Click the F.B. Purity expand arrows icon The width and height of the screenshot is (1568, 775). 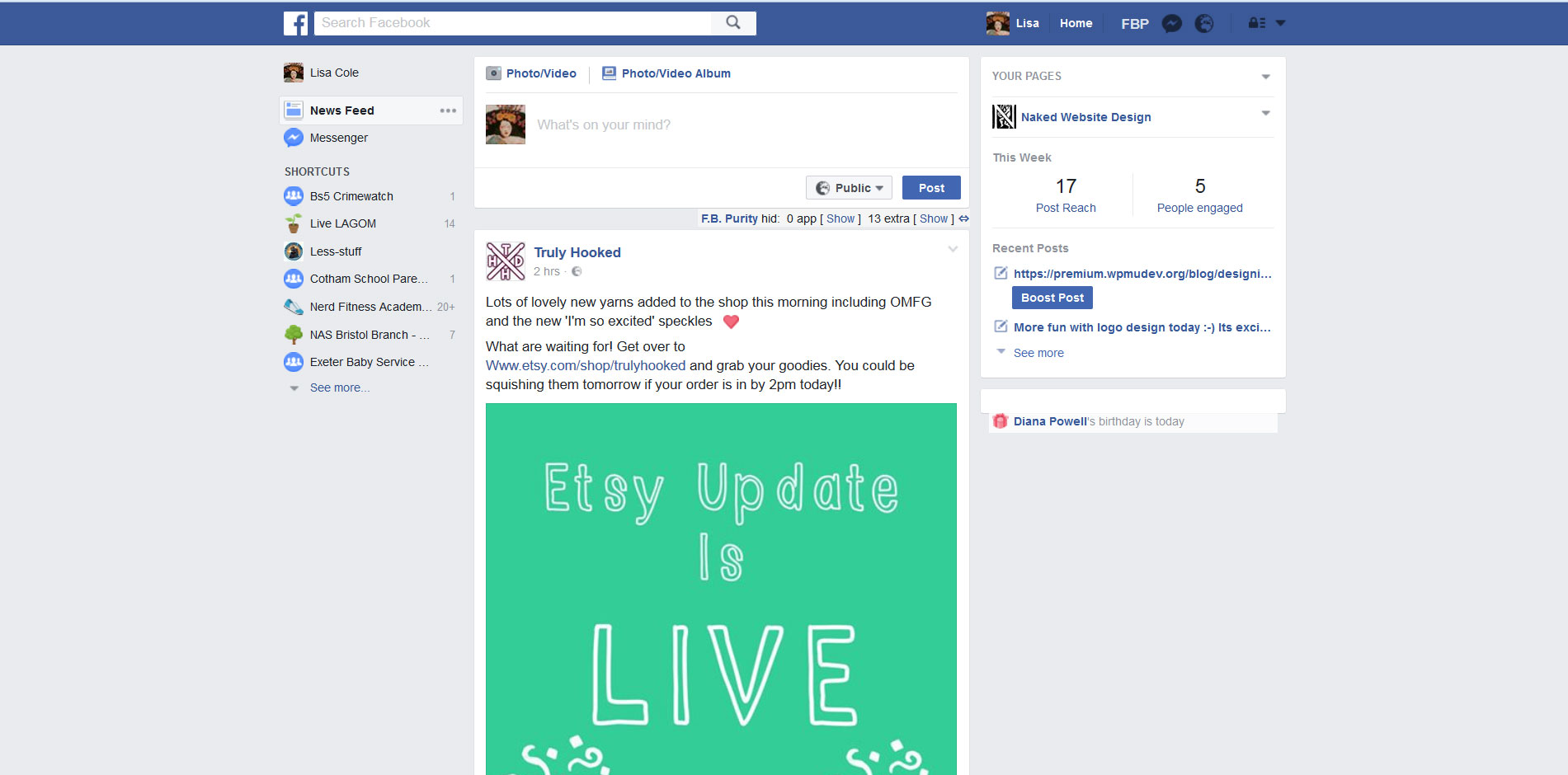pyautogui.click(x=963, y=218)
